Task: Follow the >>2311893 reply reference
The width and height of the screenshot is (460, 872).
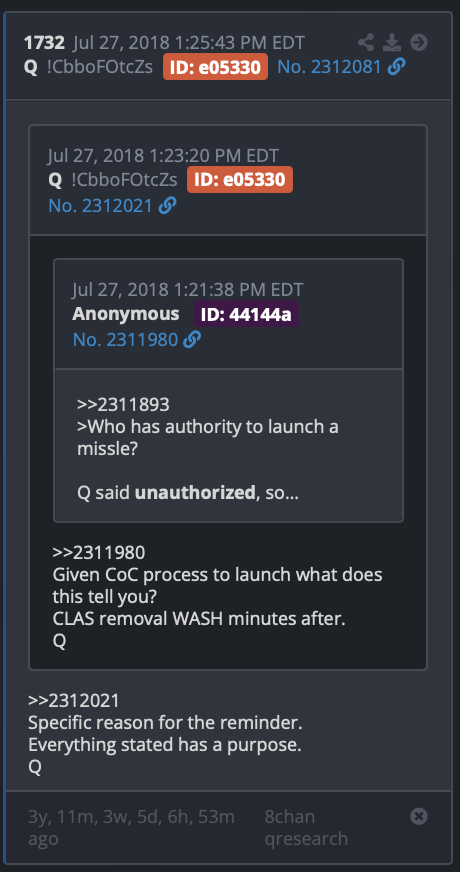Action: tap(123, 404)
